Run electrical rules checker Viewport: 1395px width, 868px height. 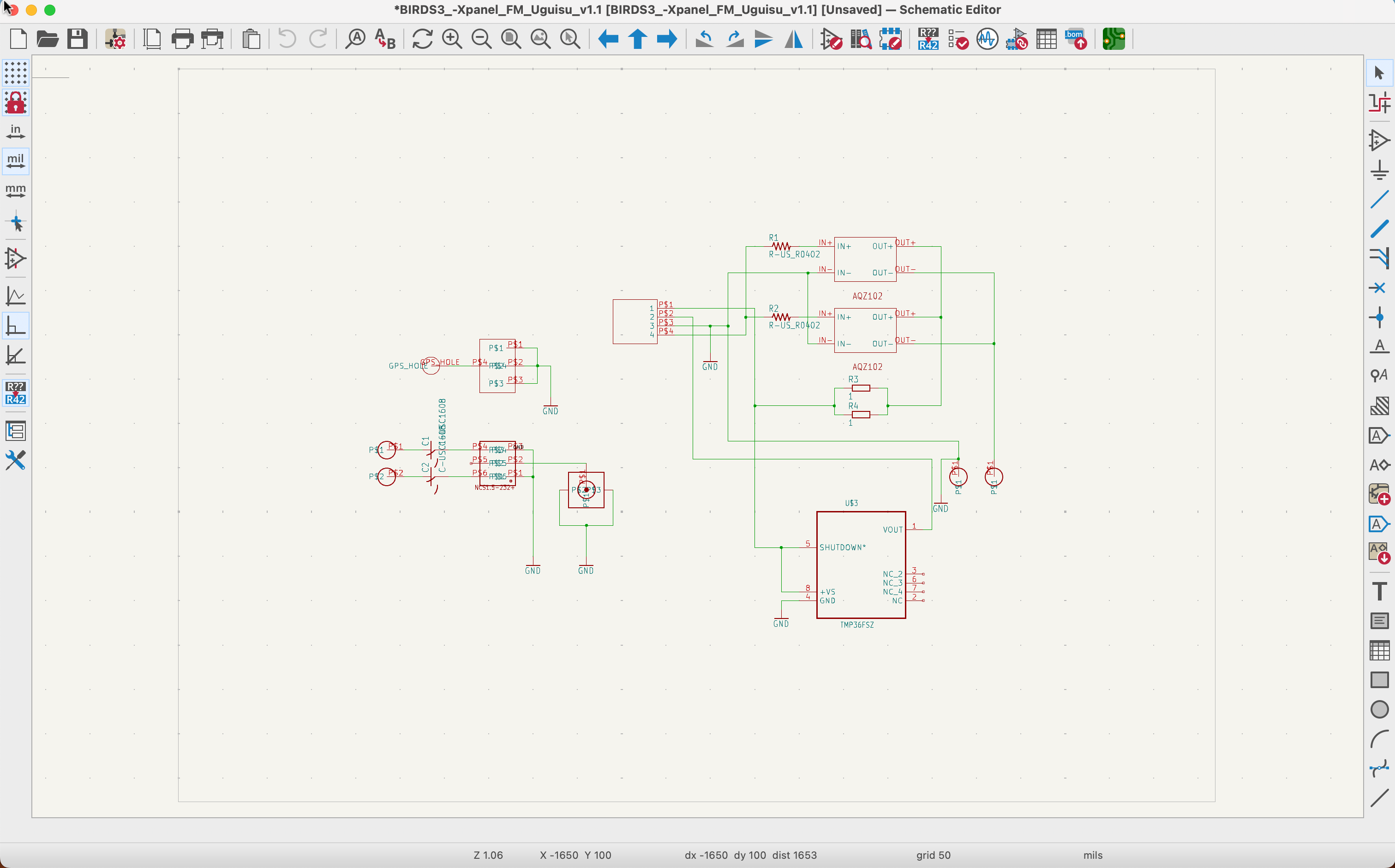click(958, 39)
